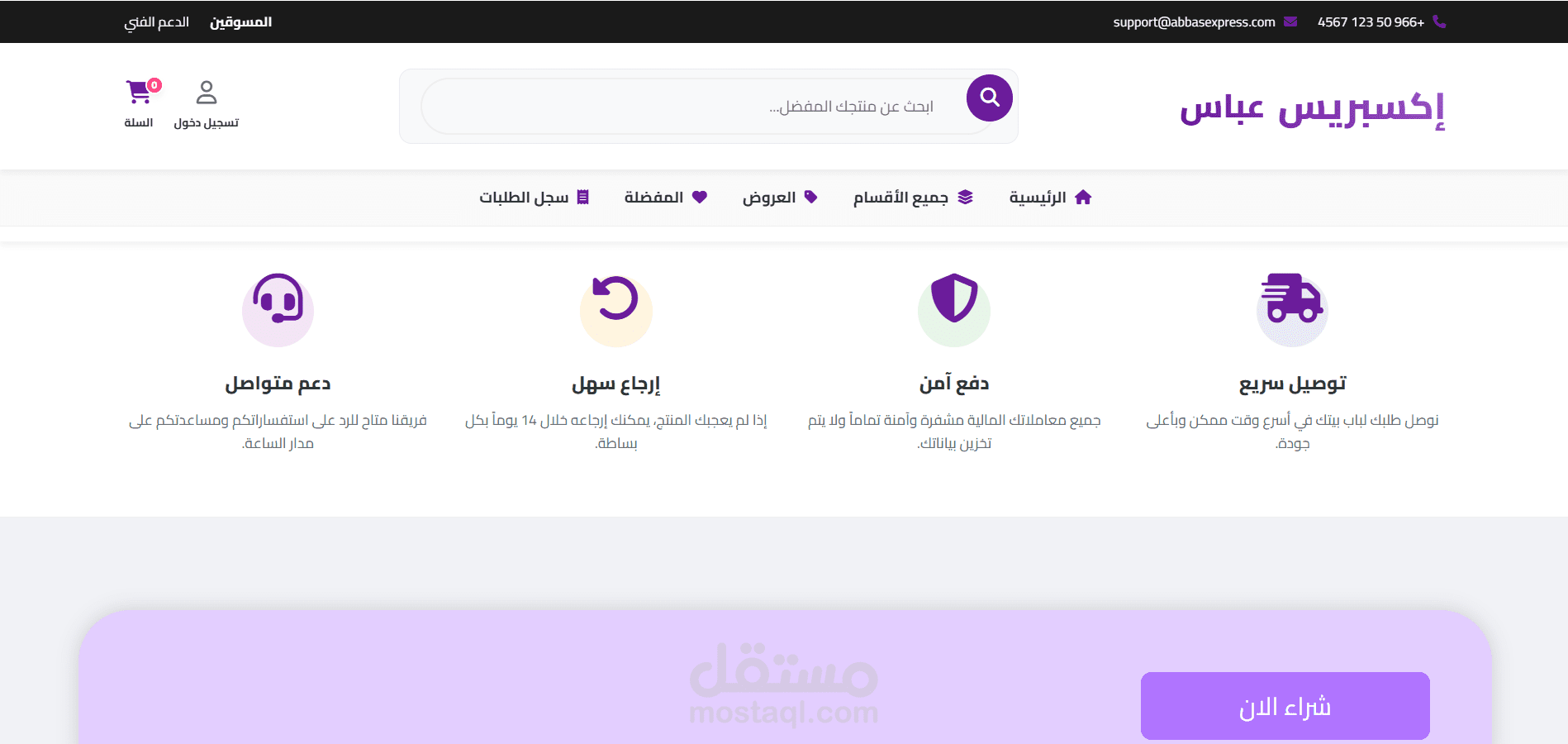The width and height of the screenshot is (1568, 744).
Task: Click the السلة label
Action: pyautogui.click(x=139, y=122)
